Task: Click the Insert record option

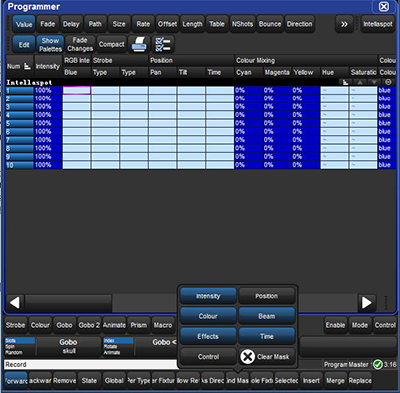Action: 311,381
